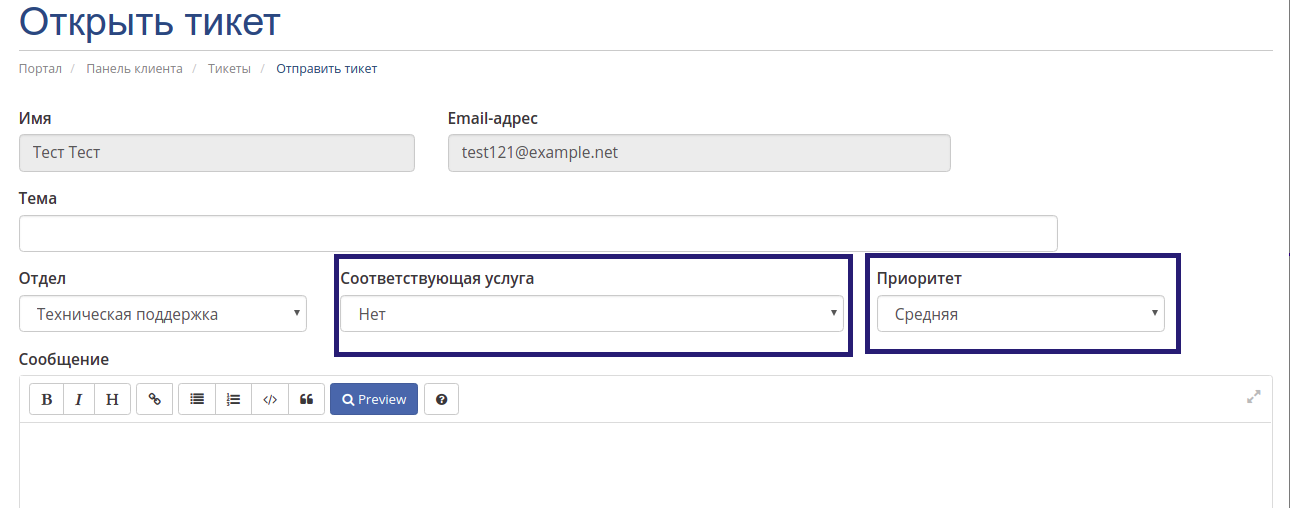Open markdown help question-mark icon
This screenshot has height=508, width=1290.
441,399
